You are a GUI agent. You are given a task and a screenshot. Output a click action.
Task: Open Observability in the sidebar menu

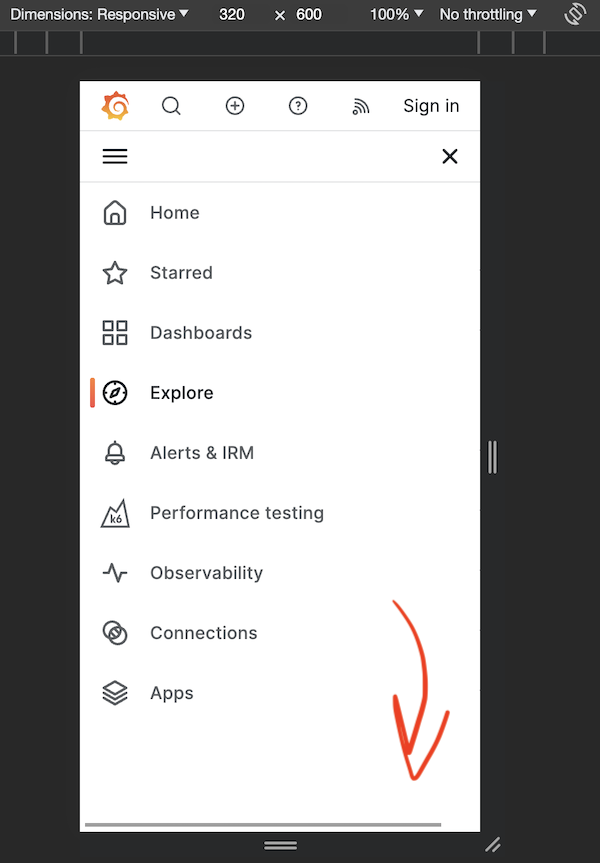[206, 572]
